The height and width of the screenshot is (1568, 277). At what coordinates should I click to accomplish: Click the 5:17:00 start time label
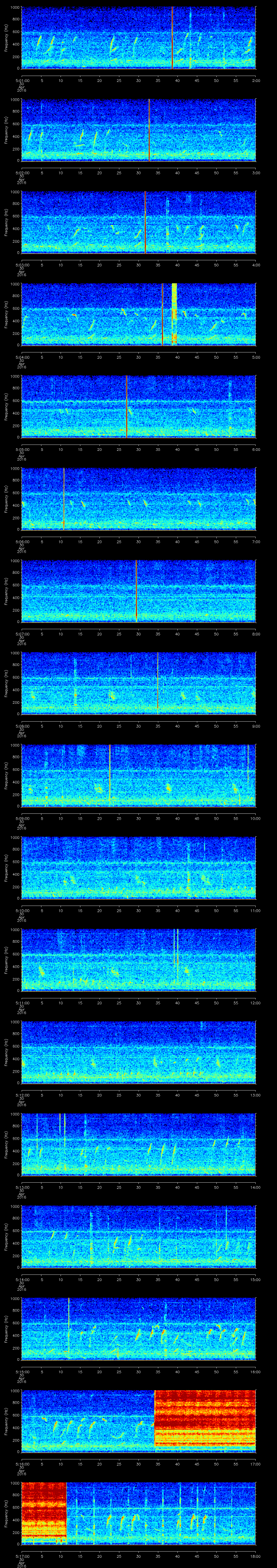(22, 1557)
